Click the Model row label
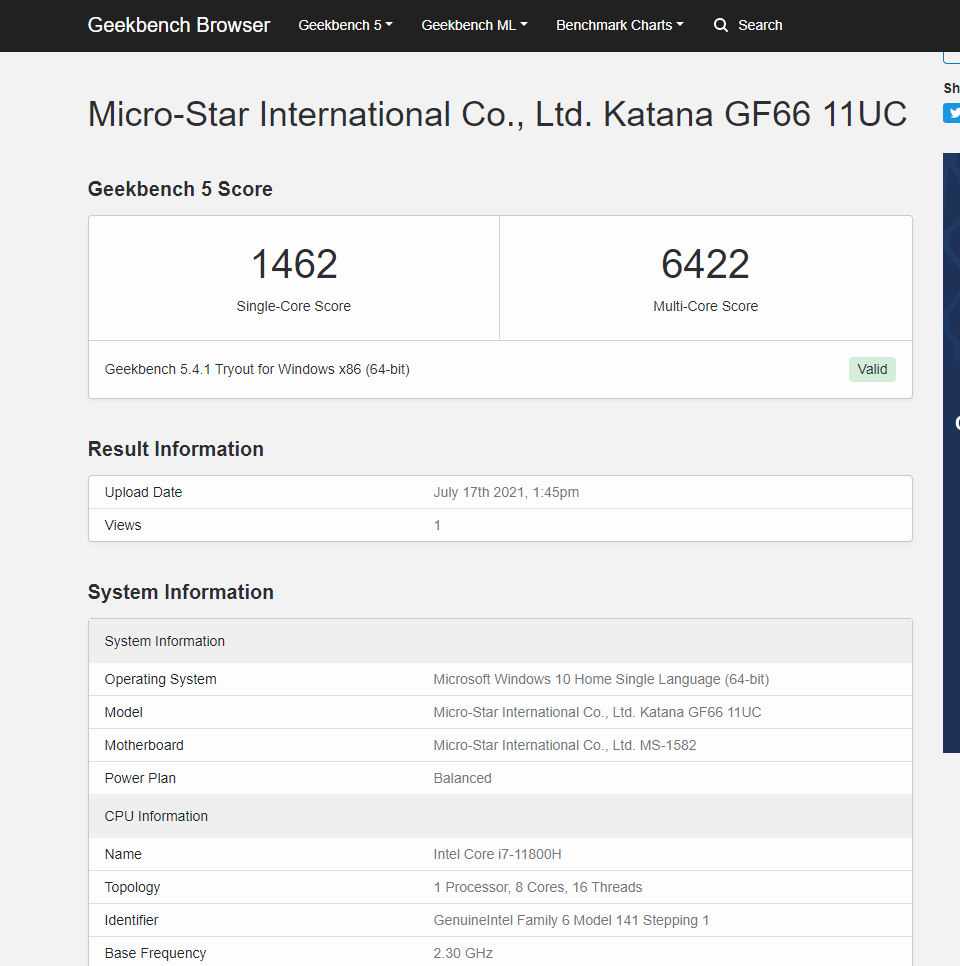Viewport: 960px width, 966px height. [123, 713]
